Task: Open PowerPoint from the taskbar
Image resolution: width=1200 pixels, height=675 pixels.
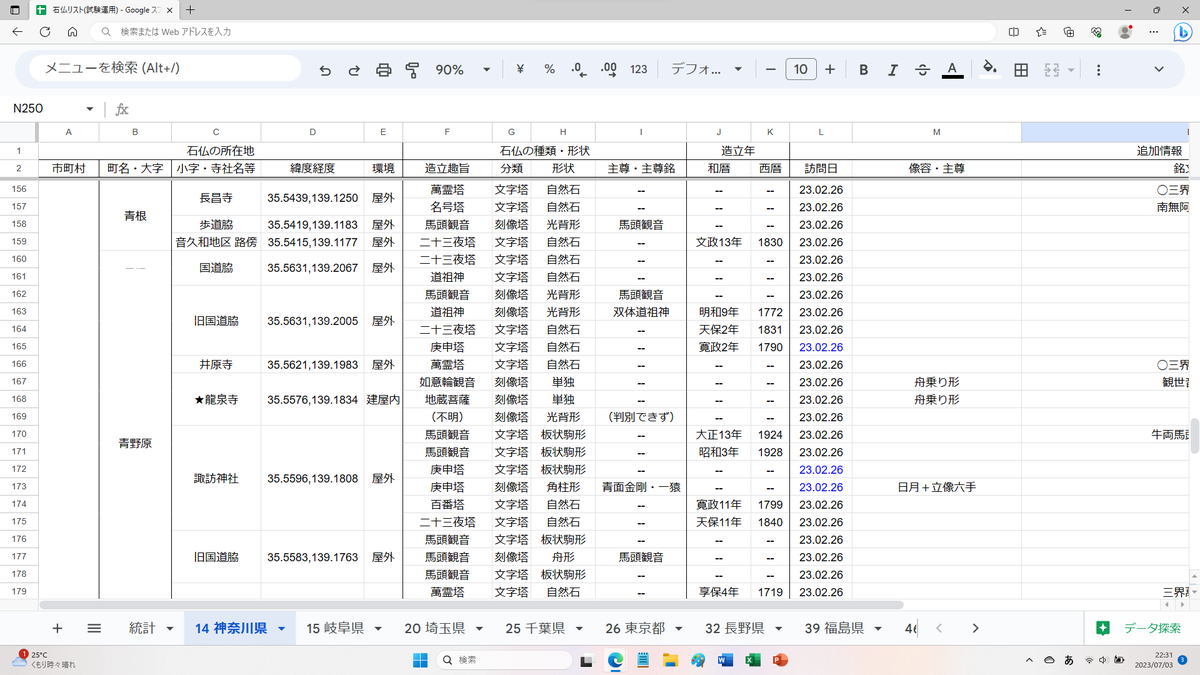Action: 780,659
